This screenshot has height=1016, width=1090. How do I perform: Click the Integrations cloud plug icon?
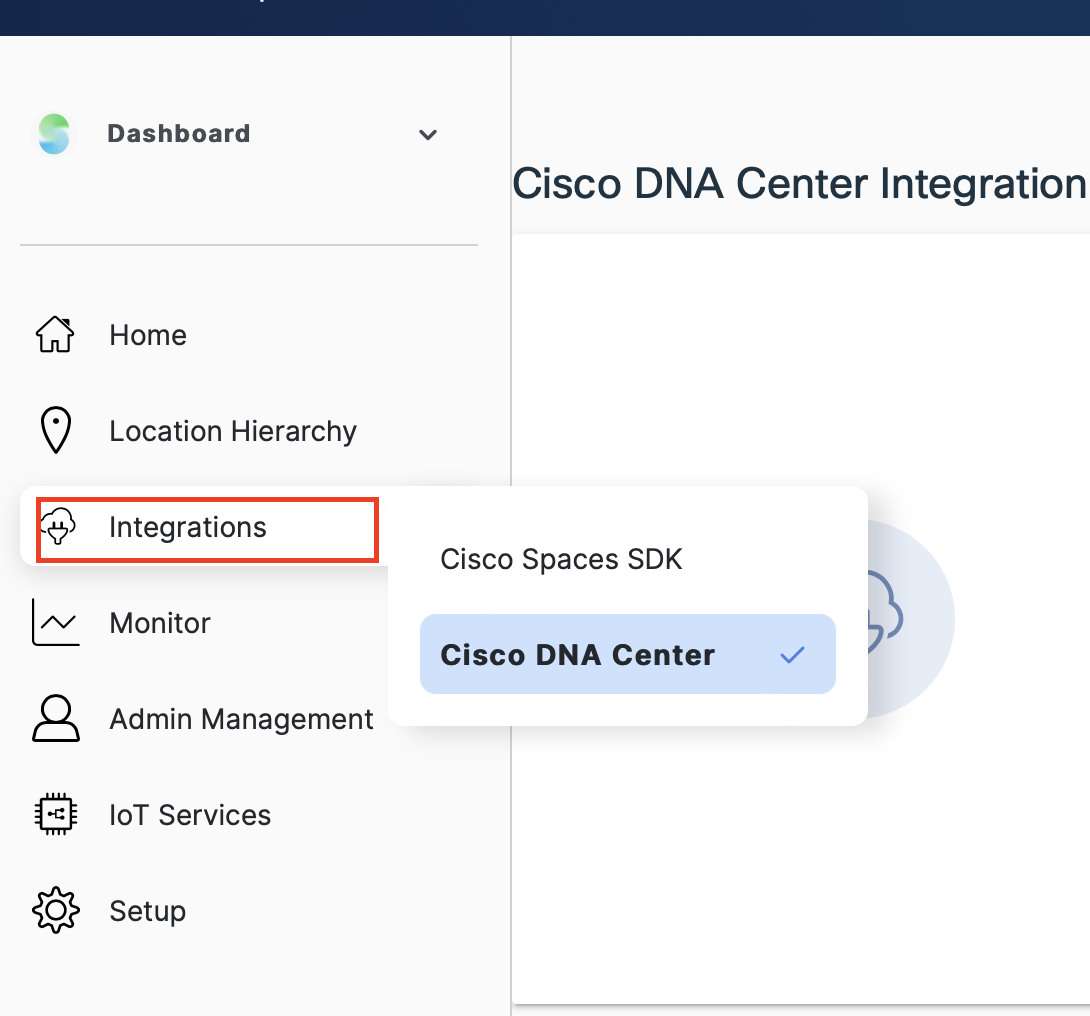[57, 527]
